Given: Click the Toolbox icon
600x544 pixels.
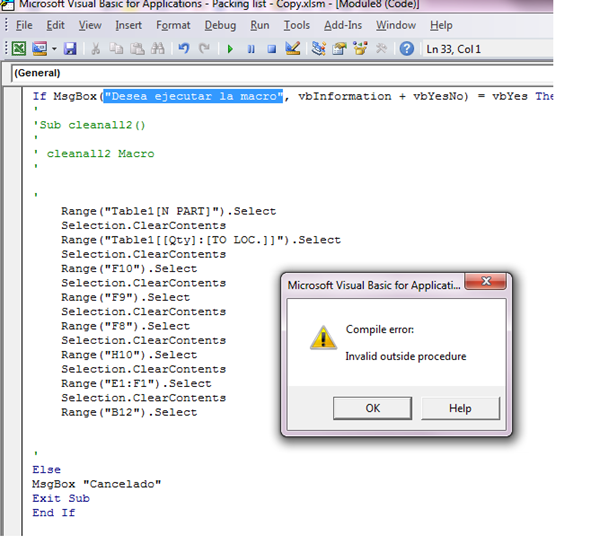Looking at the screenshot, I should click(x=381, y=49).
